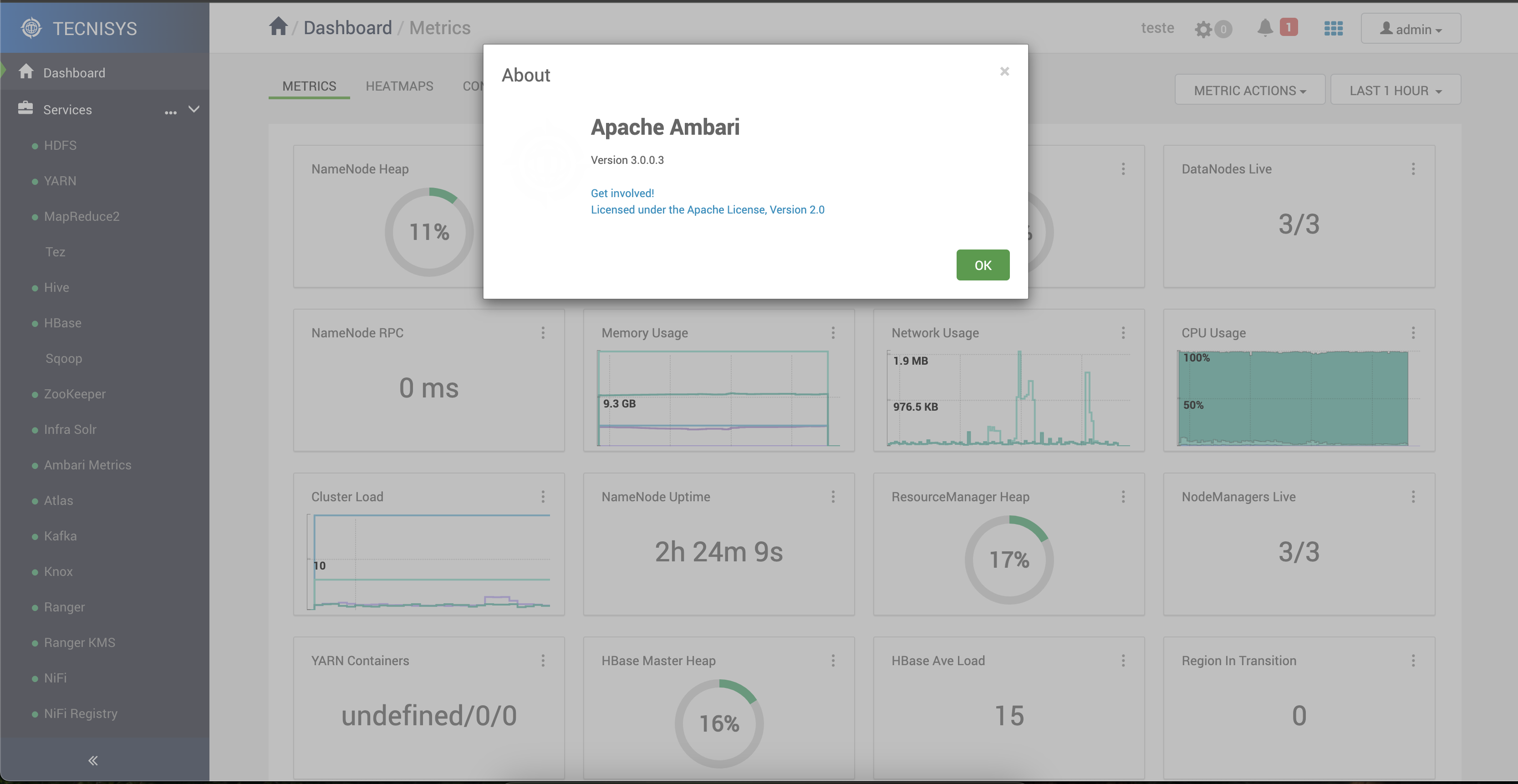The width and height of the screenshot is (1518, 784).
Task: Collapse the sidebar with double chevron
Action: point(93,760)
